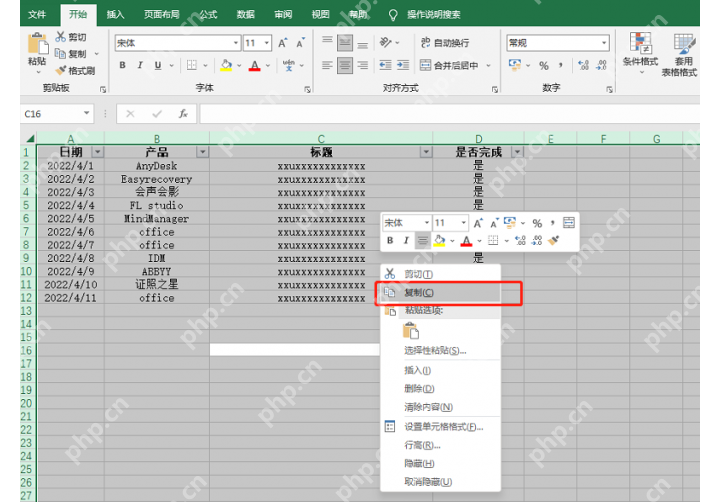
Task: Click the ribbon Copy (复制) button
Action: pyautogui.click(x=72, y=54)
